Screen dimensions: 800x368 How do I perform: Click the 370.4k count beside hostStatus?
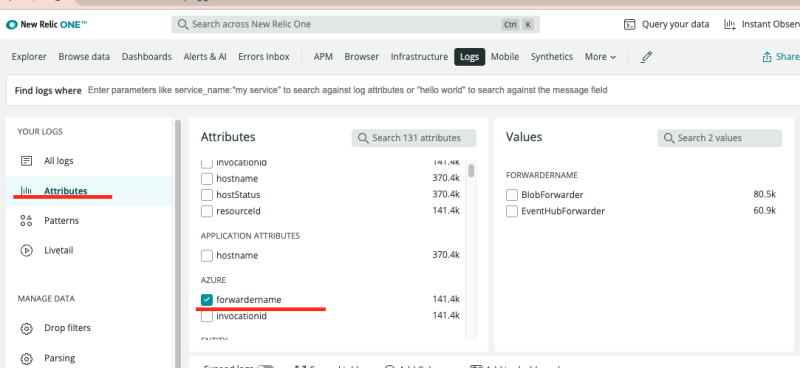pos(446,194)
